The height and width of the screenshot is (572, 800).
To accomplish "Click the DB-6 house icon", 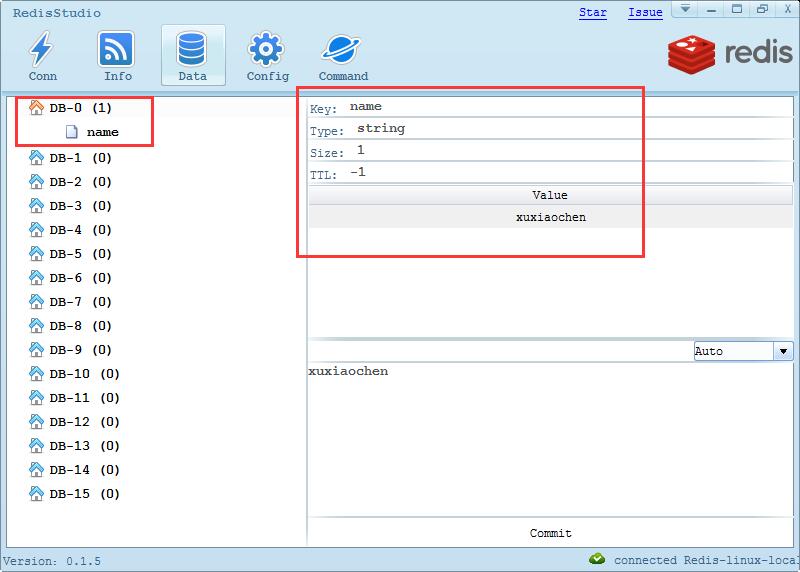I will coord(36,278).
